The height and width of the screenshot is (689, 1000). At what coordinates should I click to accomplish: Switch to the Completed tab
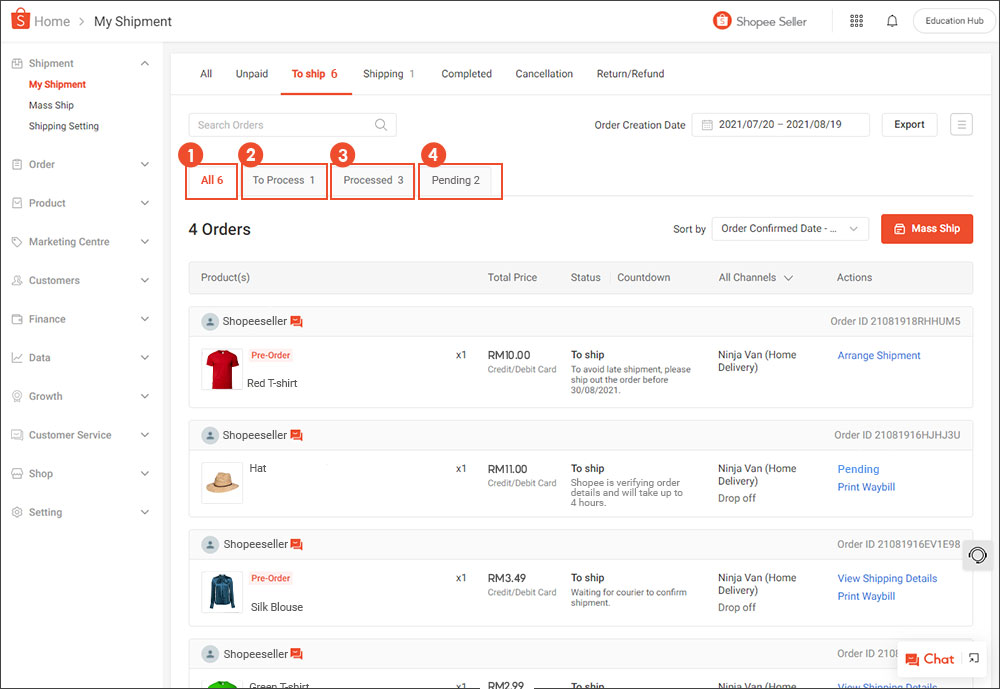(466, 73)
